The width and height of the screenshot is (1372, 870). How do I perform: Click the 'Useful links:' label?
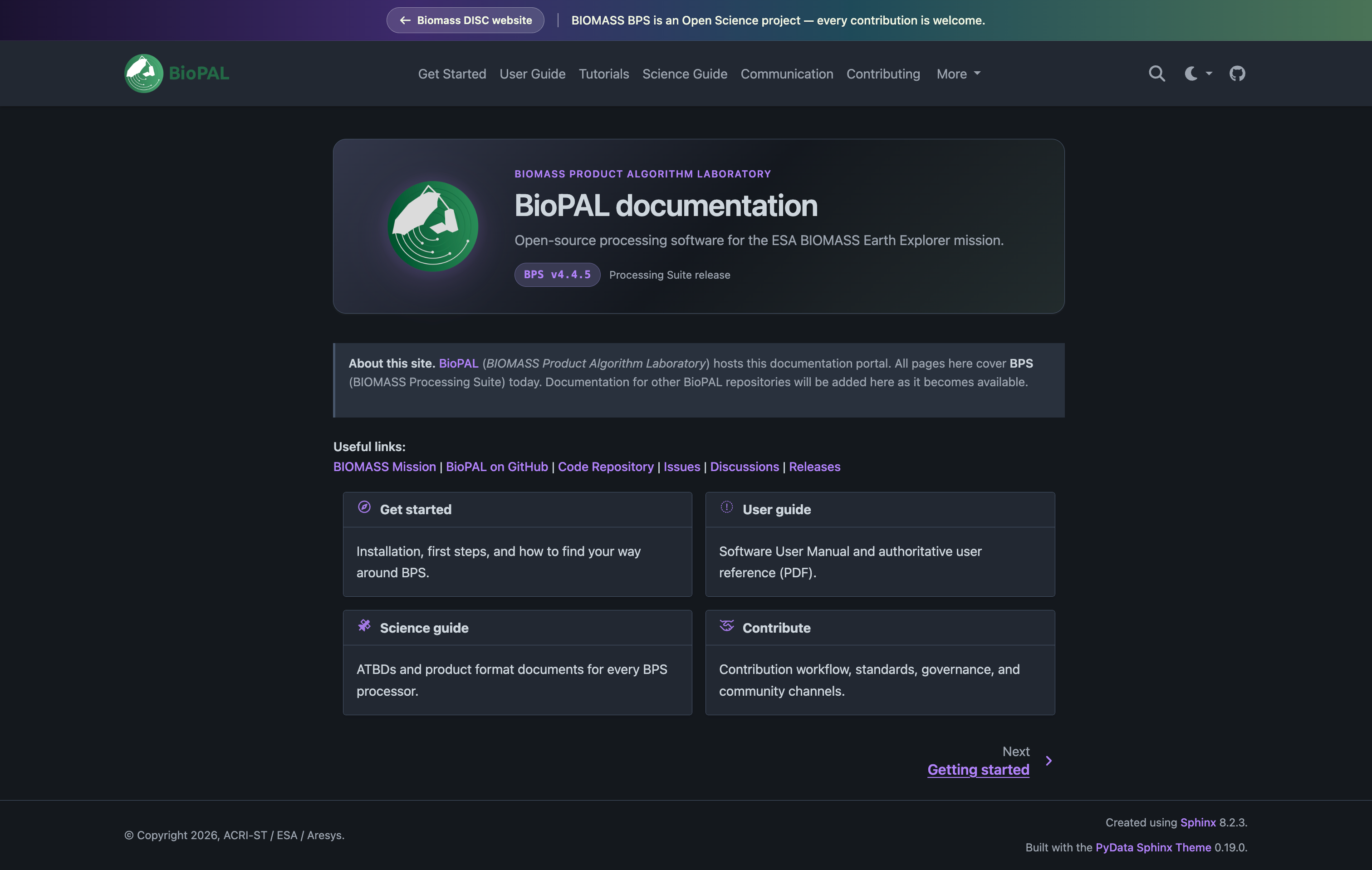click(x=369, y=447)
